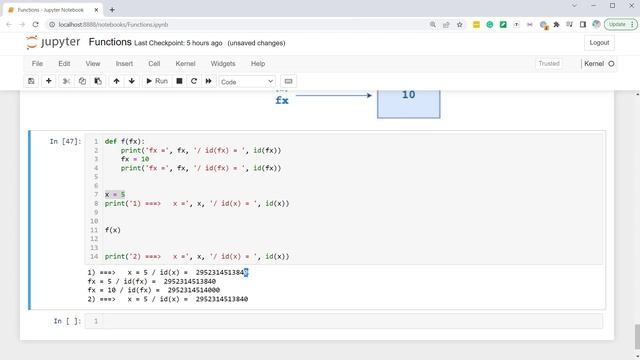The image size is (640, 360).
Task: Click the Chrome Update button
Action: point(620,24)
